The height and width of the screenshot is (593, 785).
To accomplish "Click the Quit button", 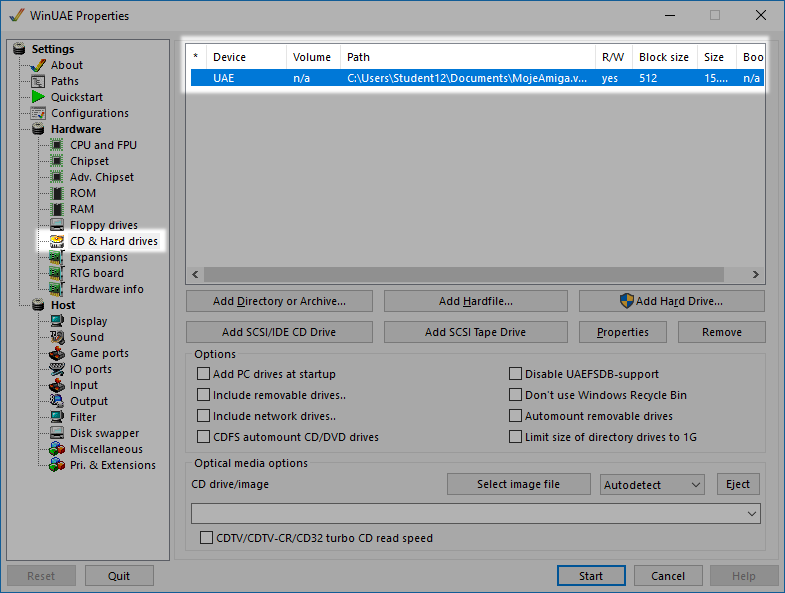I will click(119, 576).
